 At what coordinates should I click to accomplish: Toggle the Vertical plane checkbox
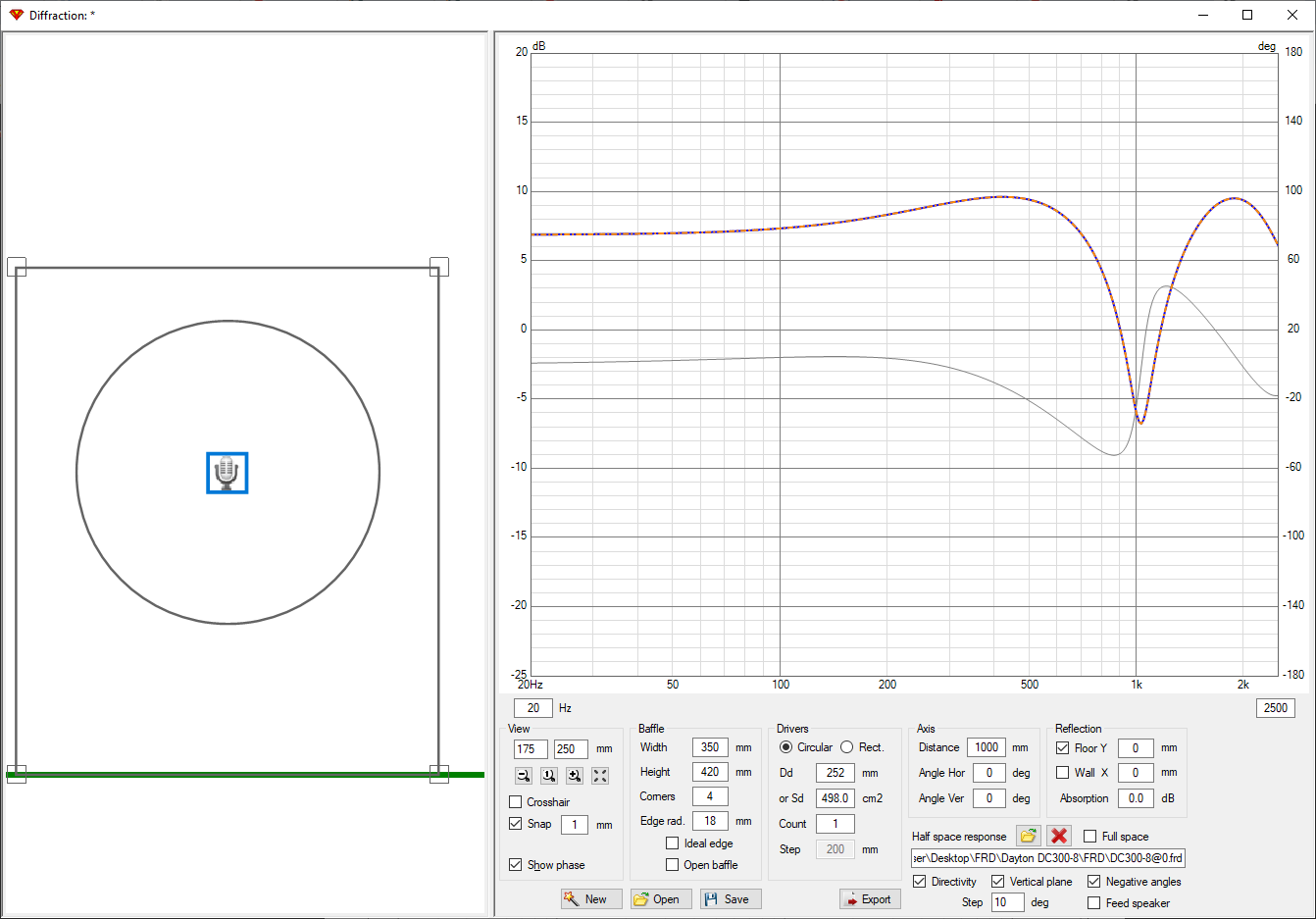998,882
